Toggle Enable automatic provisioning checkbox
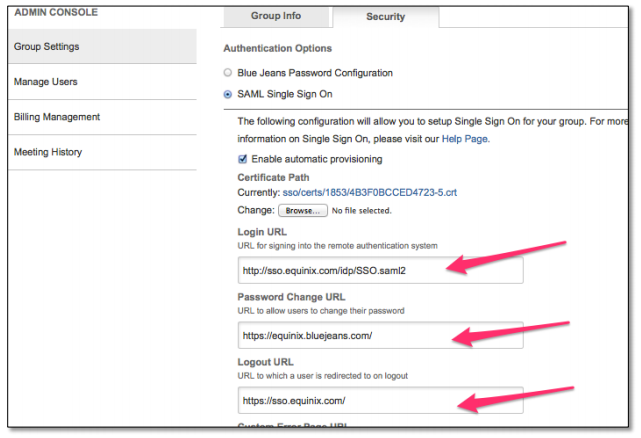641x438 pixels. pyautogui.click(x=243, y=159)
